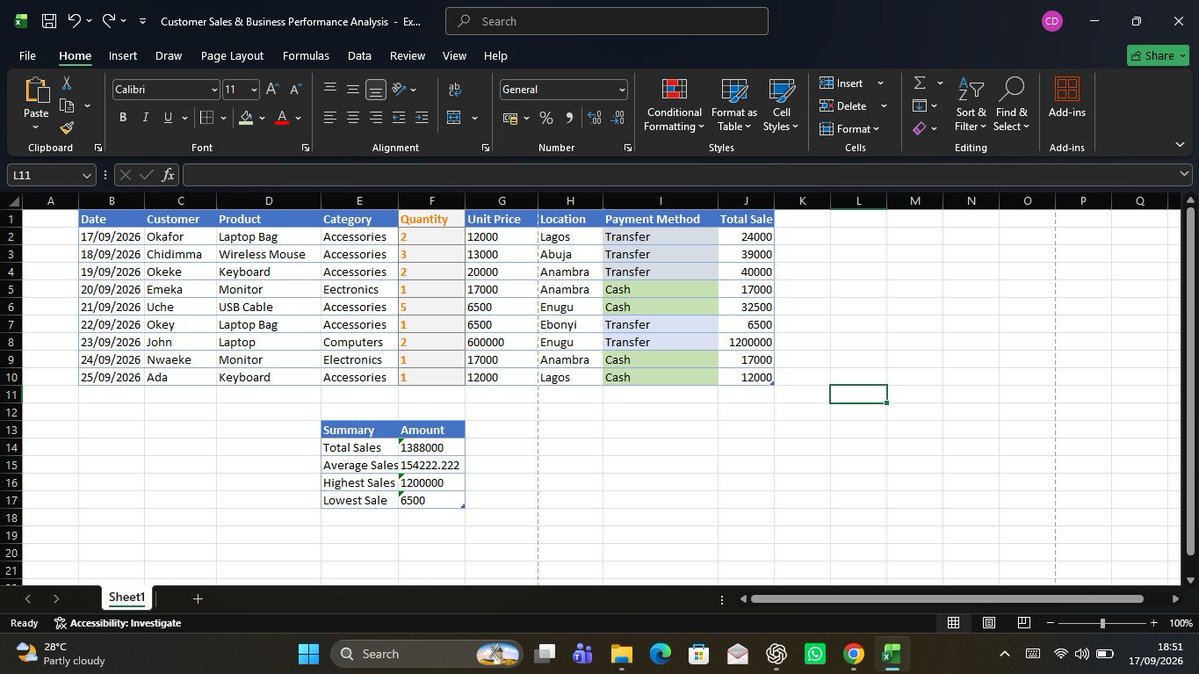
Task: Toggle Italic formatting
Action: (145, 117)
